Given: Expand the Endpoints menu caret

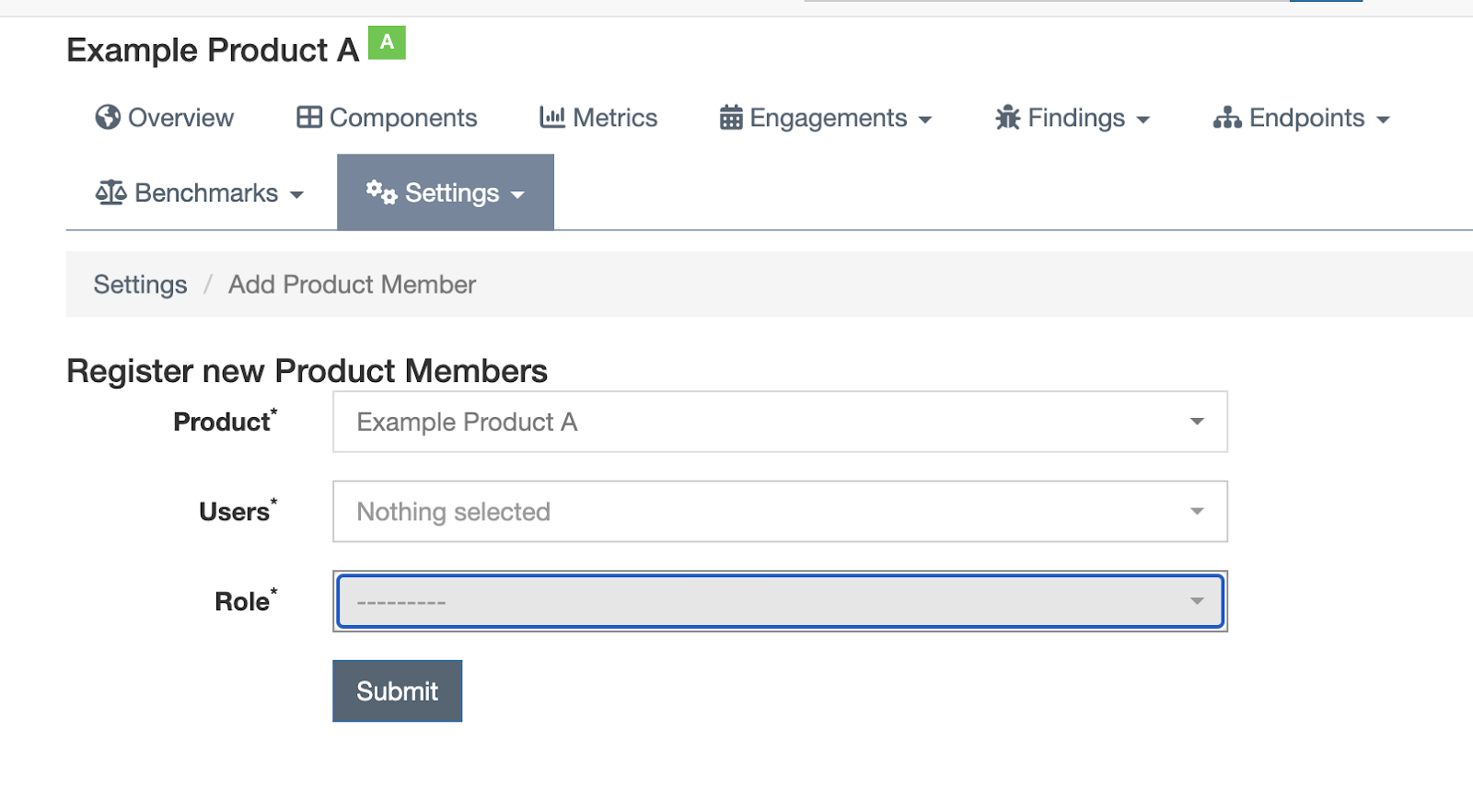Looking at the screenshot, I should (1383, 120).
